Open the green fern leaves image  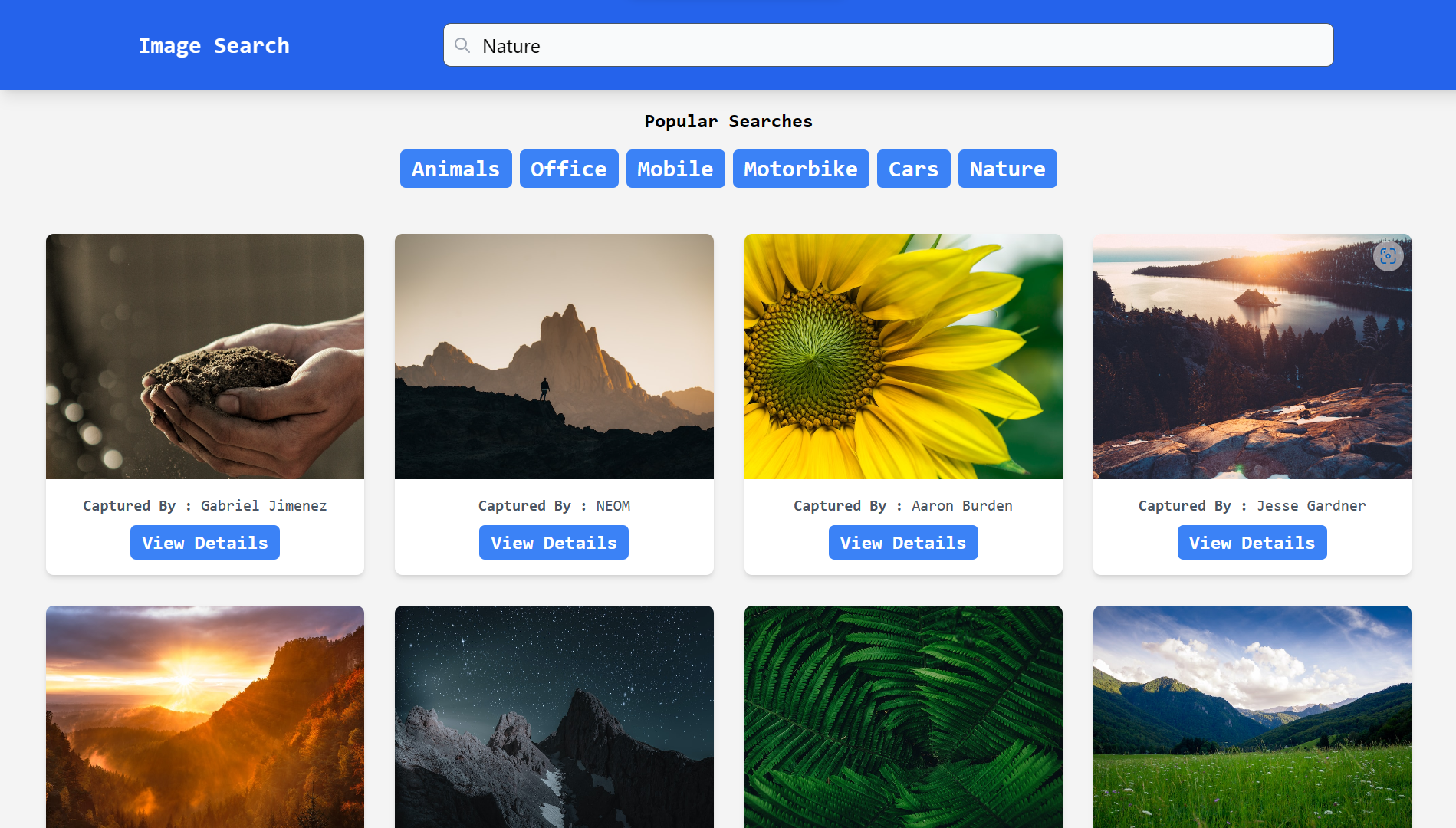pos(903,717)
